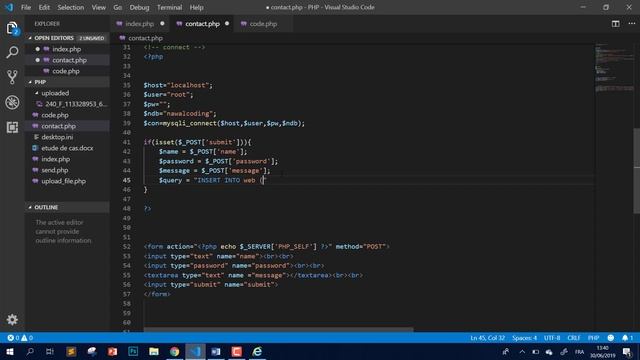Collapse the Outline section
640x360 pixels.
click(67, 207)
